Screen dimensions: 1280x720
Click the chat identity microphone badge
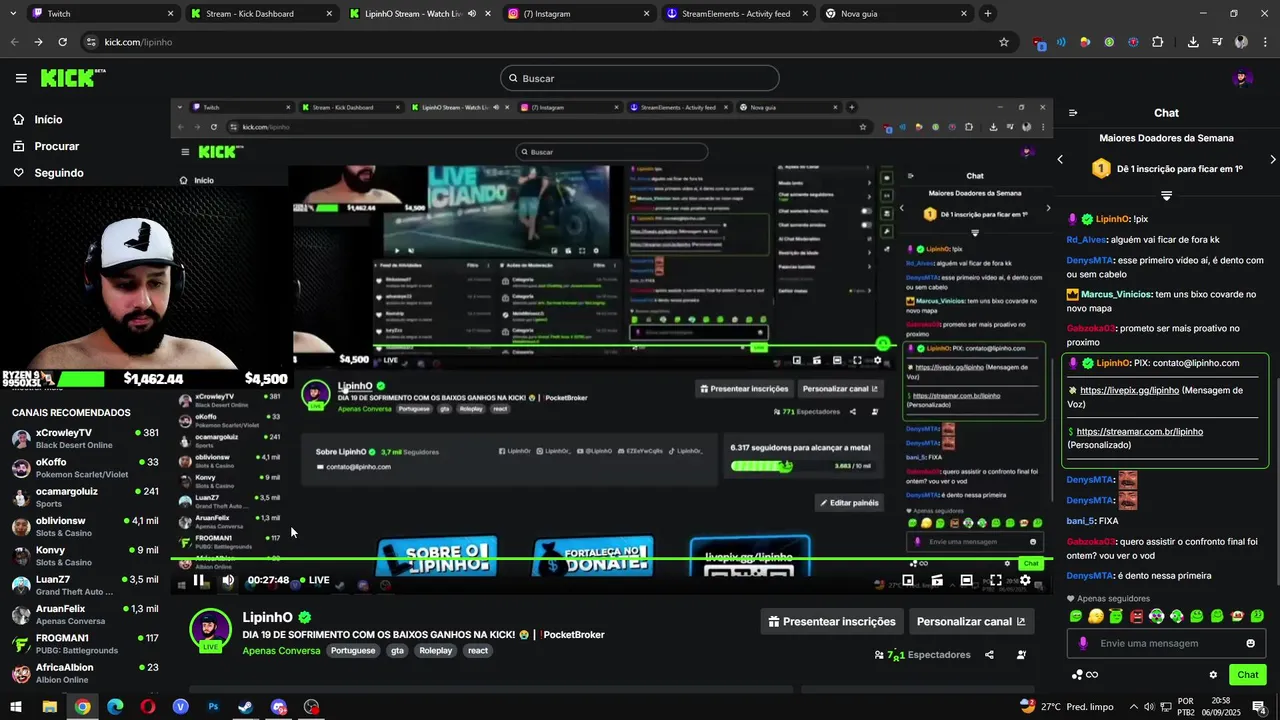(x=1082, y=643)
